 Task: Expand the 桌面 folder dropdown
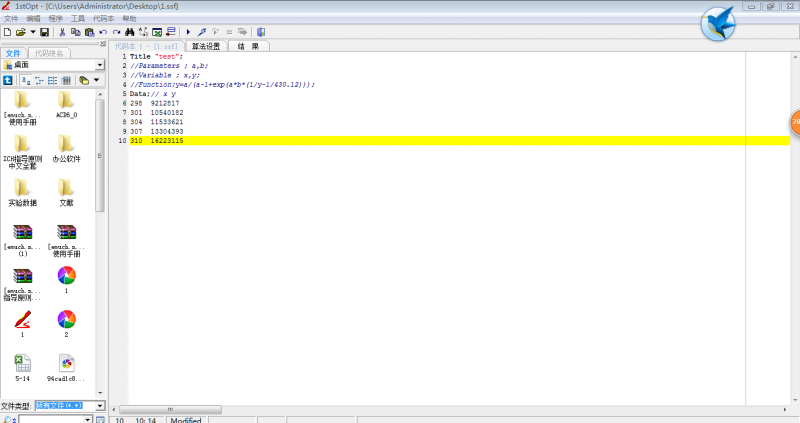coord(100,65)
